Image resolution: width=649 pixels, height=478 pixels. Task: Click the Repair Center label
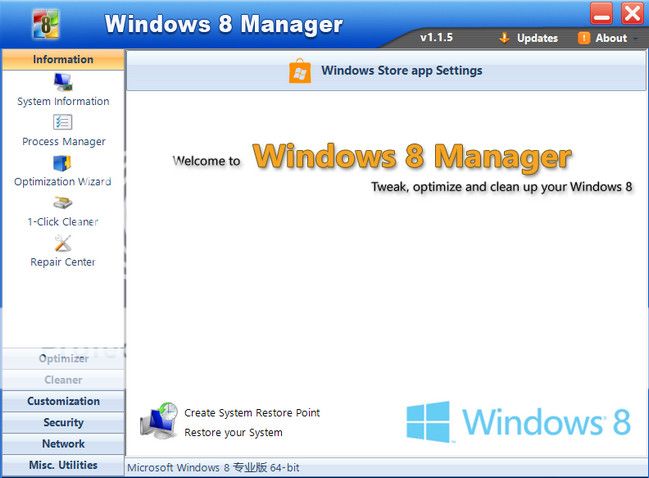(x=63, y=262)
